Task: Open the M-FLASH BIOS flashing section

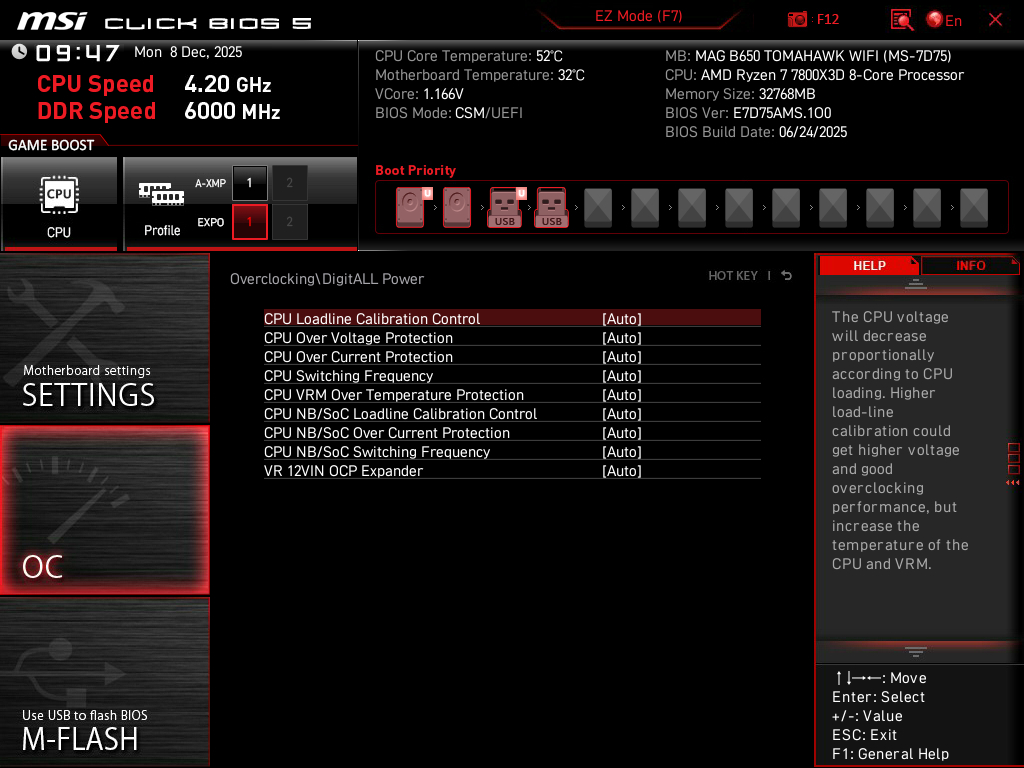Action: 104,681
